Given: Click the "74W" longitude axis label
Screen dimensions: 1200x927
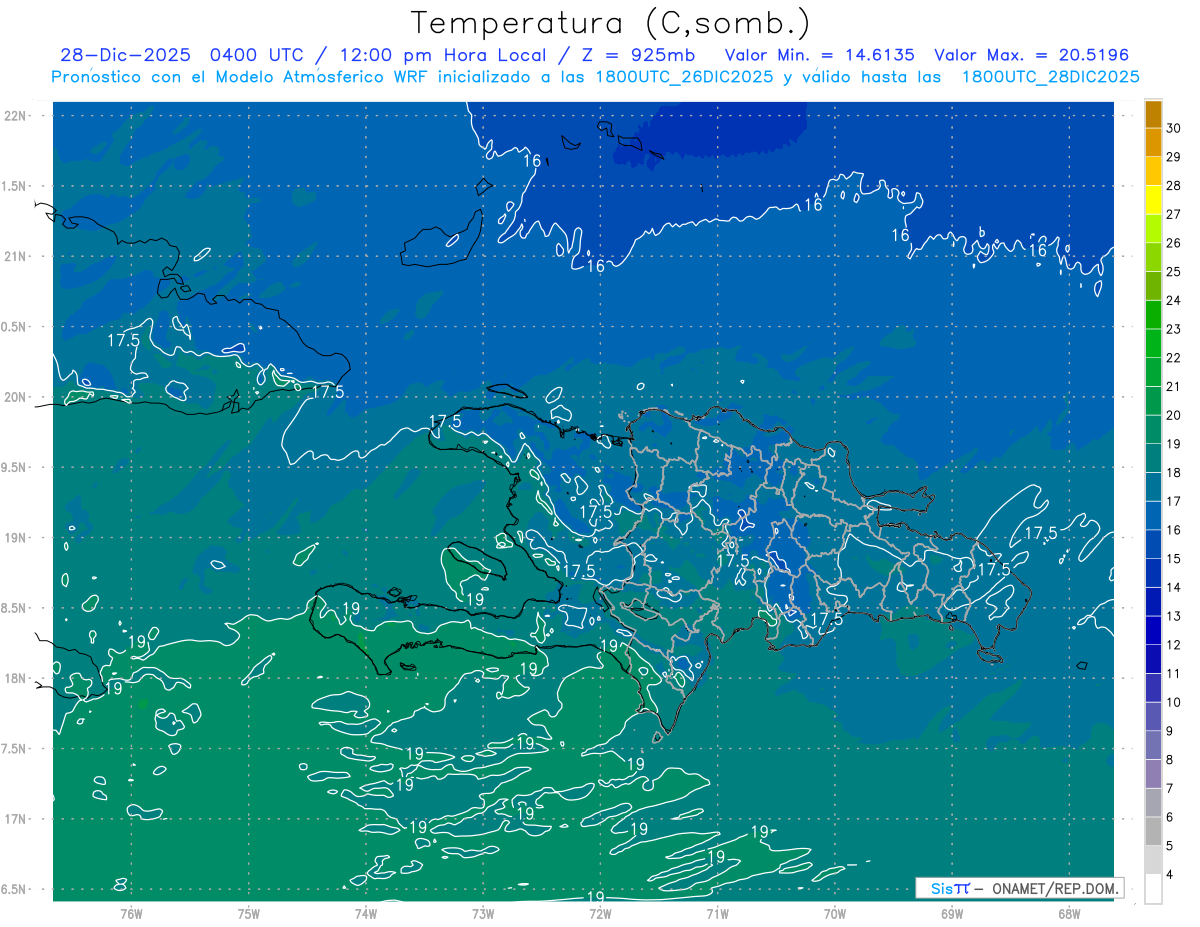Looking at the screenshot, I should coord(366,914).
